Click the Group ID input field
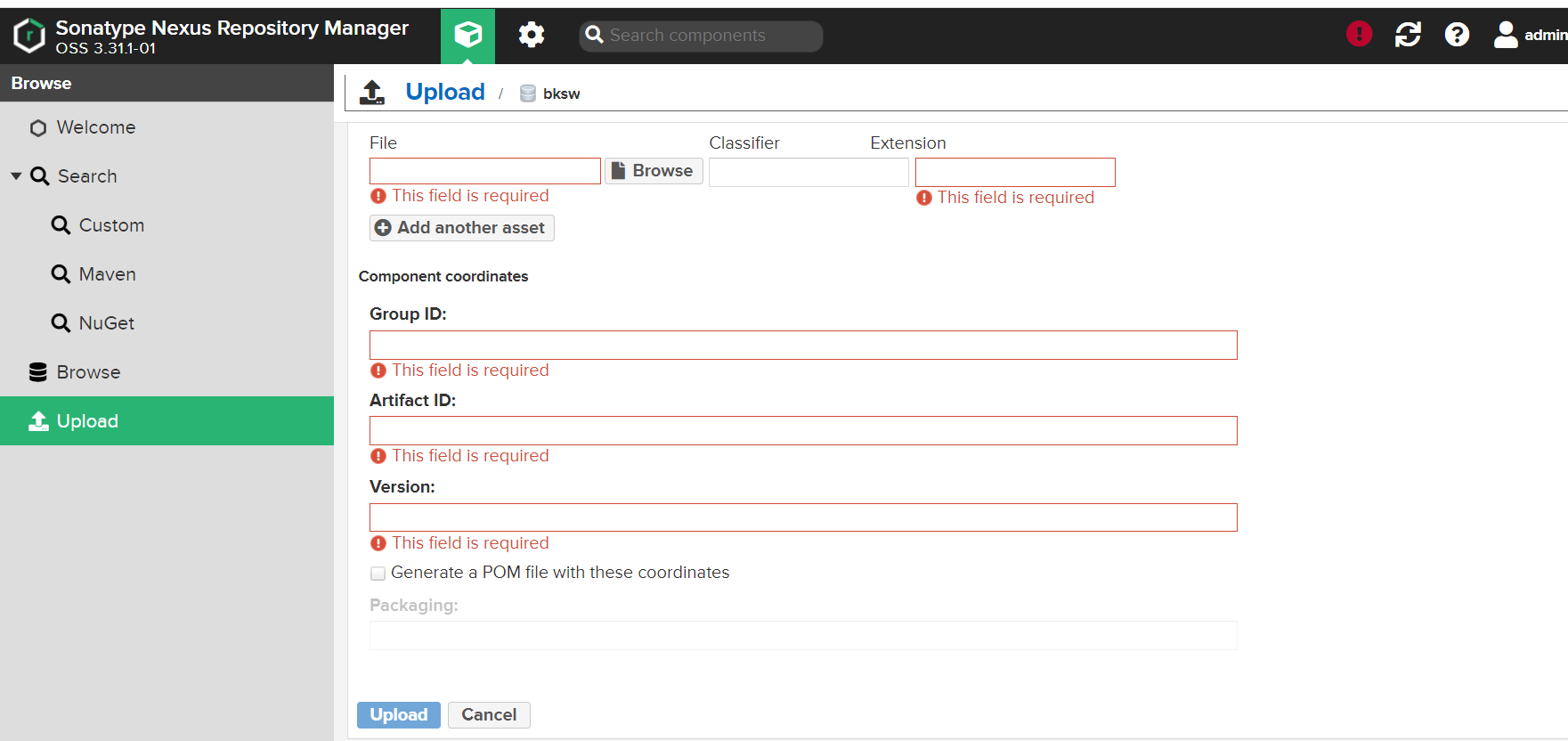 tap(802, 346)
